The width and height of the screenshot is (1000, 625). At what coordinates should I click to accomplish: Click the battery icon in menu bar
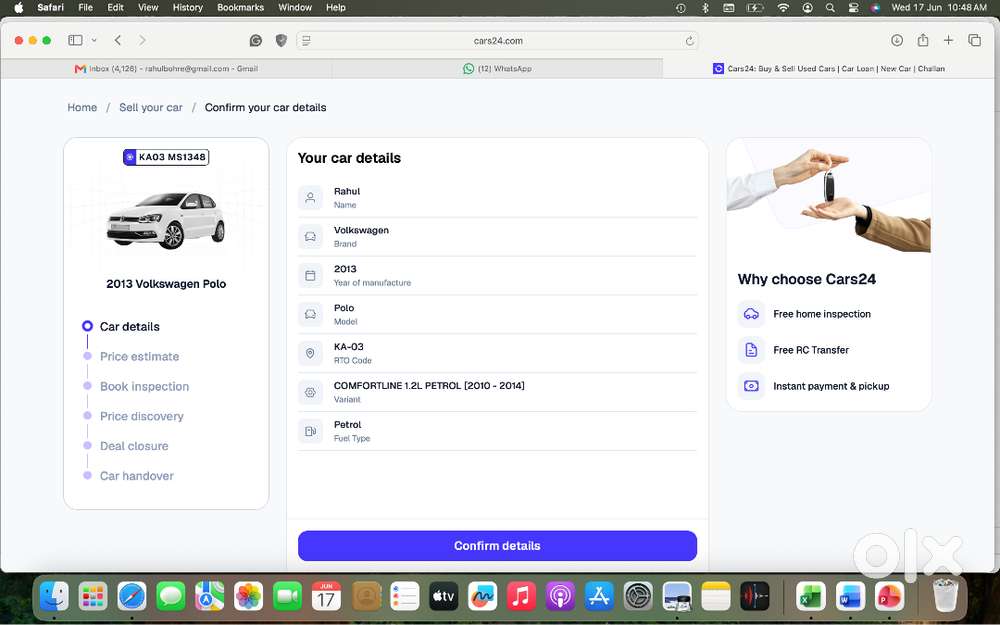[x=754, y=8]
